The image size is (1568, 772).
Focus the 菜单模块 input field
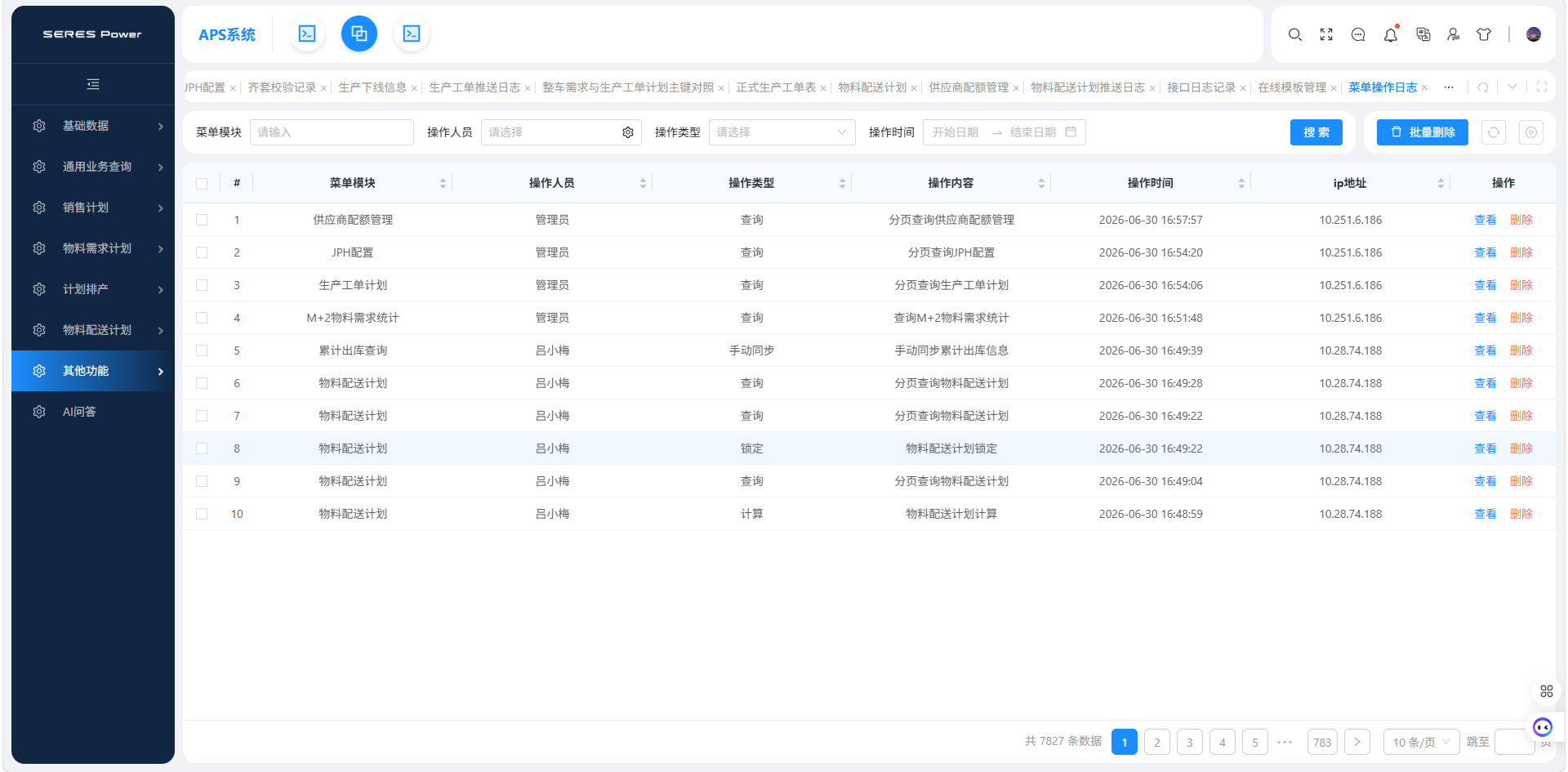tap(332, 132)
